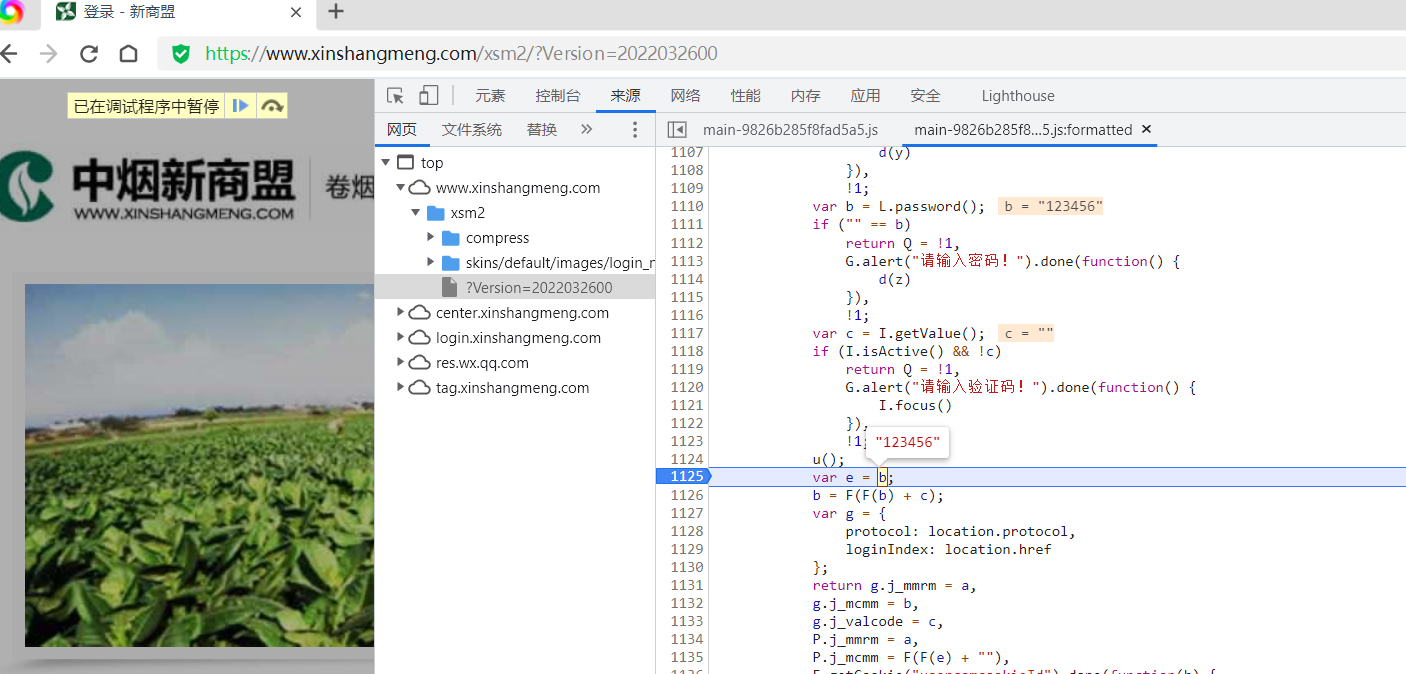Select the js:formatted file tab
1406x674 pixels.
tap(1023, 130)
